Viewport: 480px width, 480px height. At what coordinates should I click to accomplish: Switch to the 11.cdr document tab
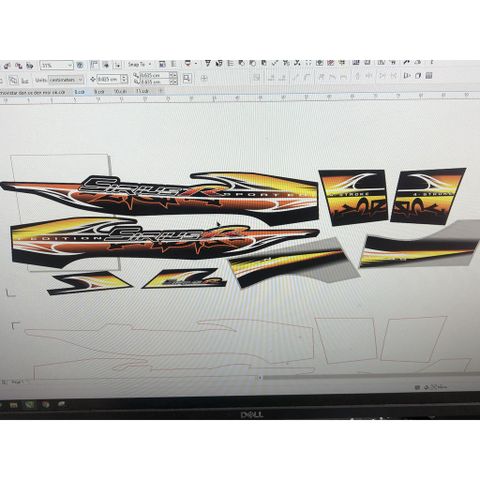(142, 91)
